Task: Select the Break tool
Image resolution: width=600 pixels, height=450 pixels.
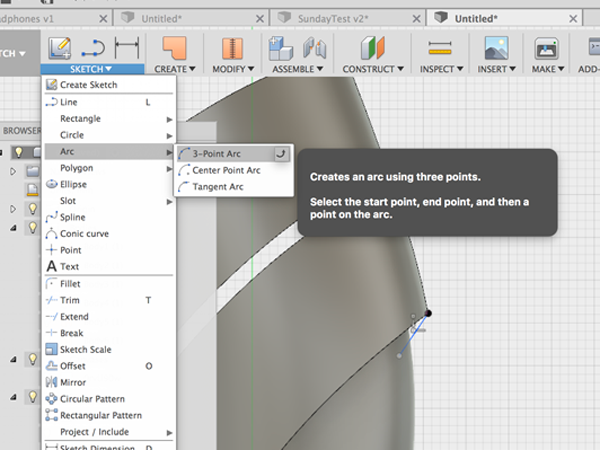Action: click(109, 333)
